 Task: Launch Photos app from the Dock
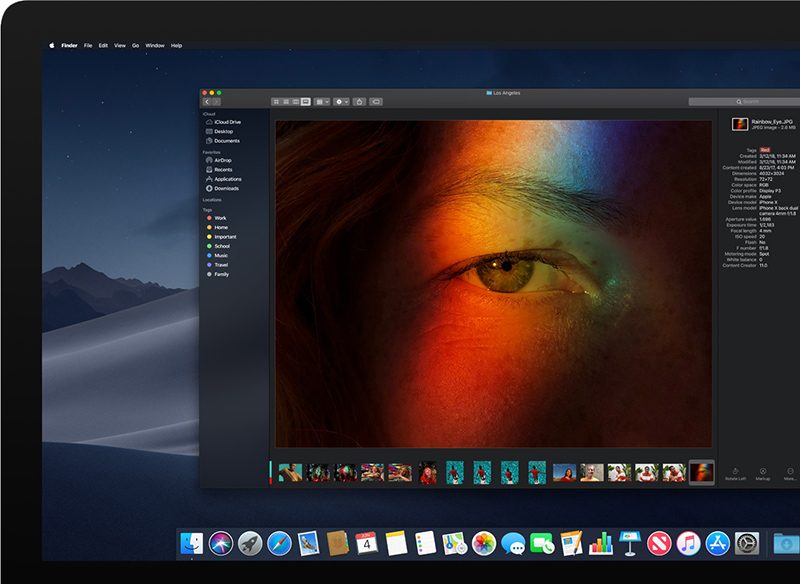[484, 543]
